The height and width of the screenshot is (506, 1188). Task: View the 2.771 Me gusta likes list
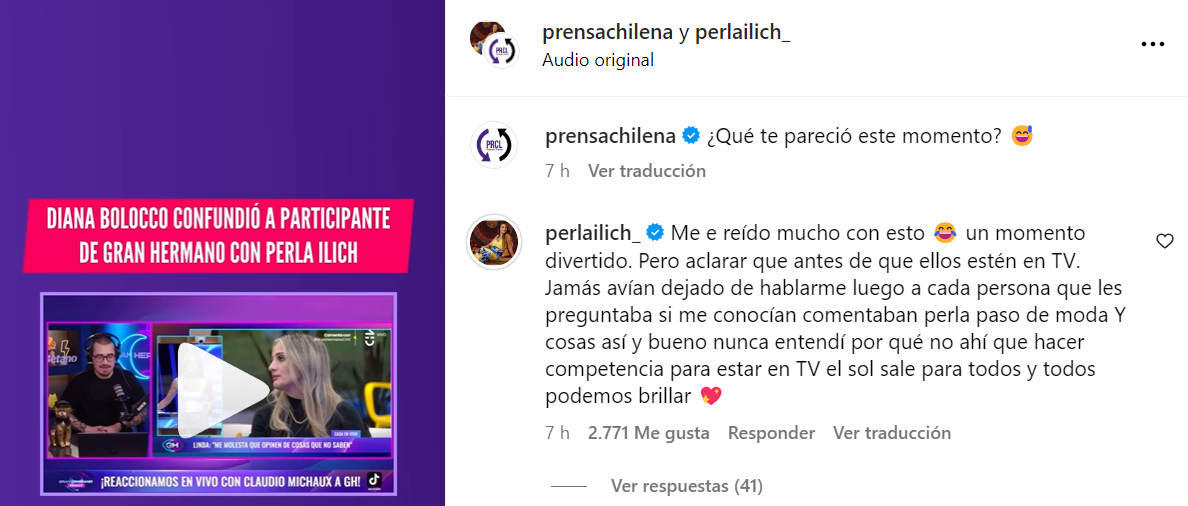[649, 433]
